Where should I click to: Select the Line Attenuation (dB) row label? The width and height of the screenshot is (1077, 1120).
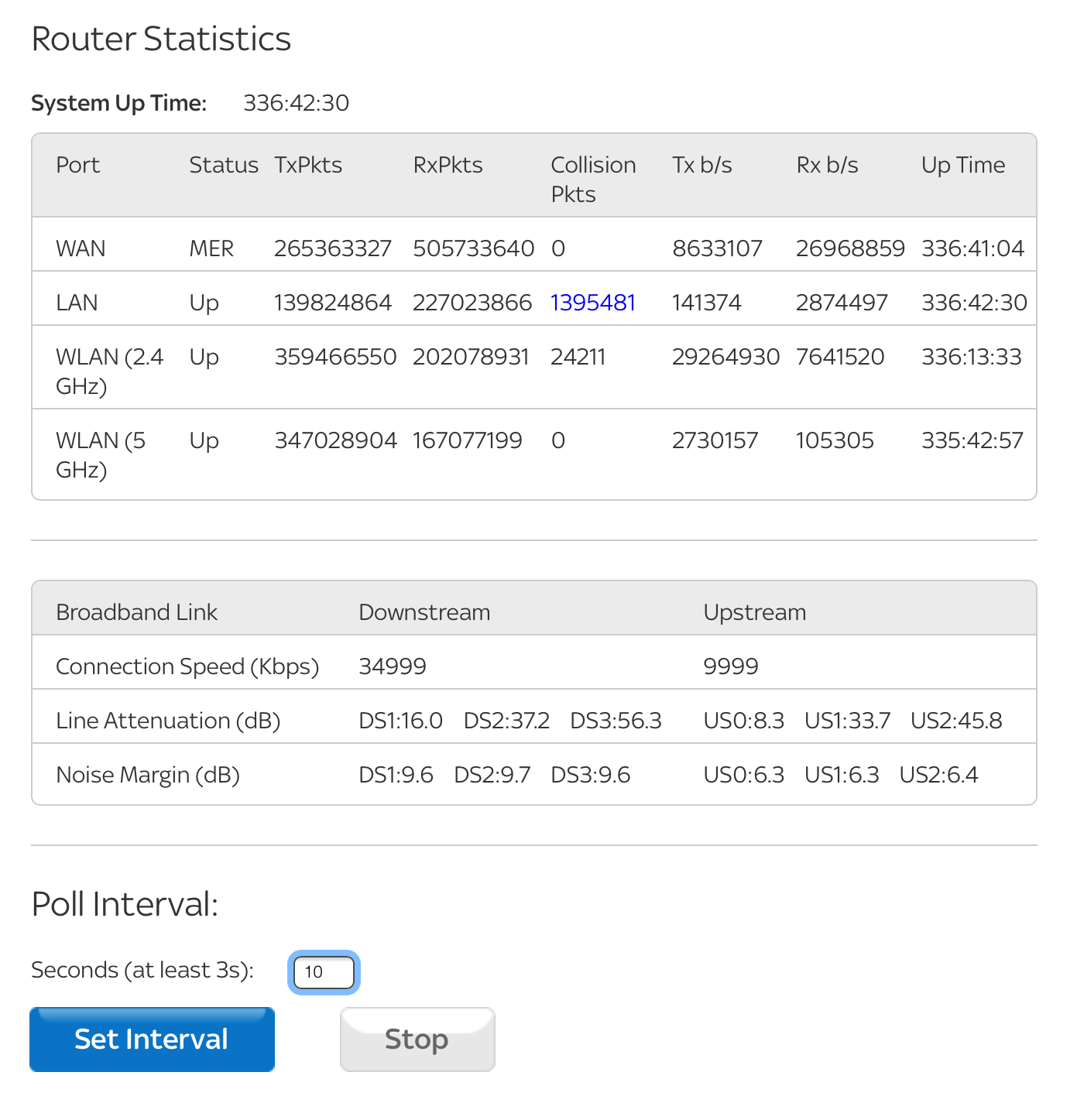(x=168, y=721)
